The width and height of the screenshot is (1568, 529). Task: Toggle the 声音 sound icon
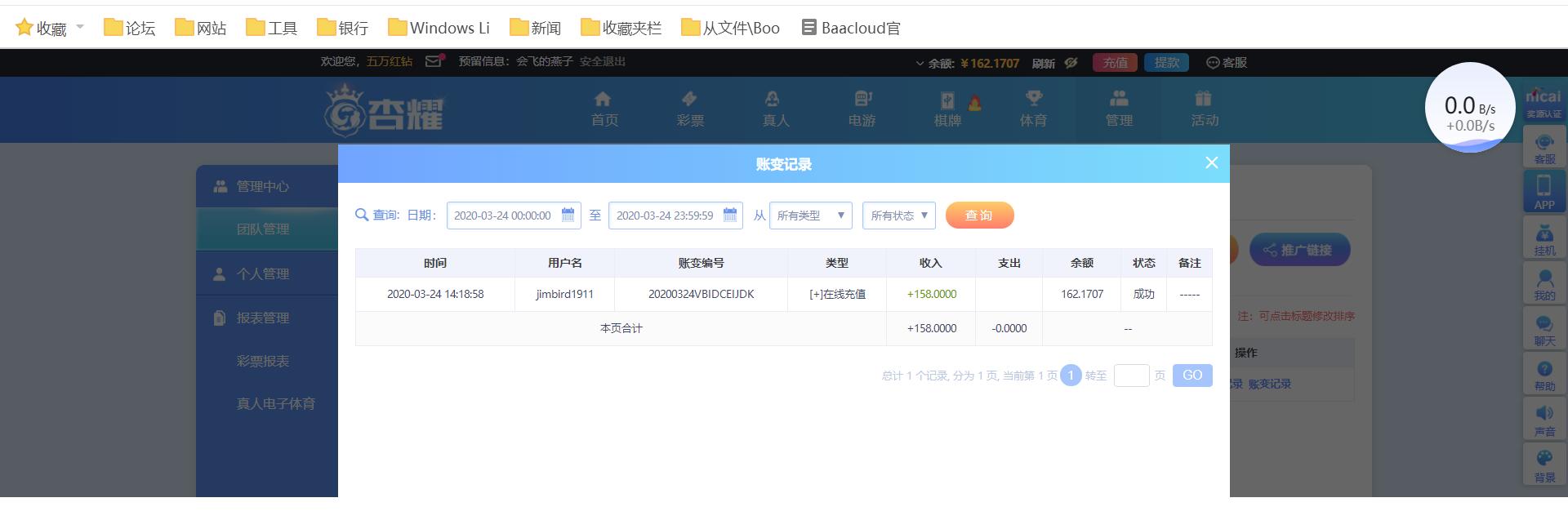1544,420
